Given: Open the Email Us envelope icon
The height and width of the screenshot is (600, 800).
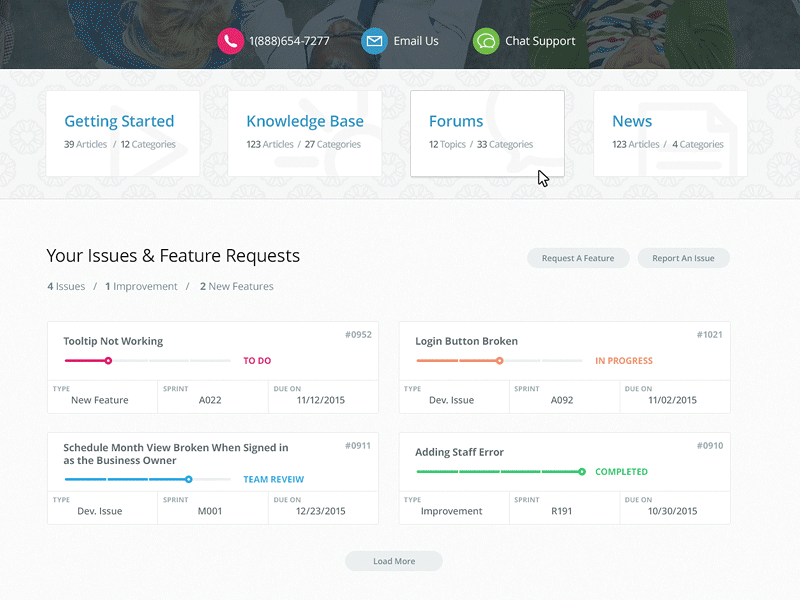Looking at the screenshot, I should click(x=374, y=41).
